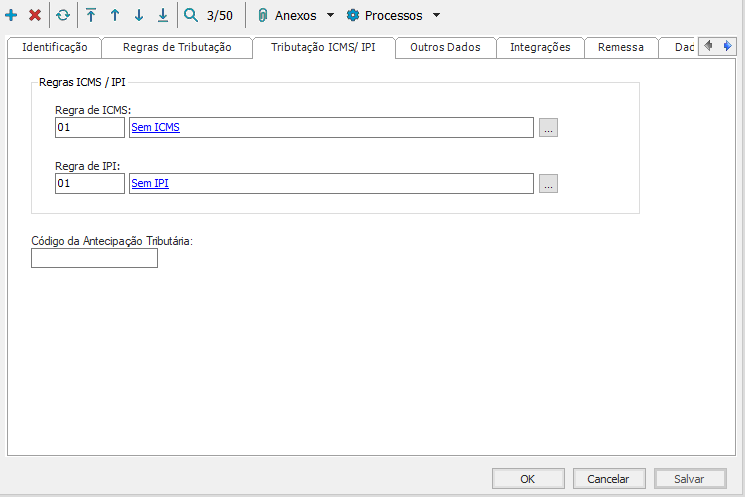Jump to last record arrow icon
The image size is (746, 501).
163,15
